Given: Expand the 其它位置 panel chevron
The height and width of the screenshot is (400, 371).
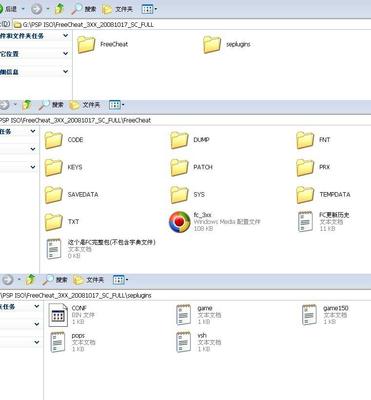Looking at the screenshot, I should (65, 53).
